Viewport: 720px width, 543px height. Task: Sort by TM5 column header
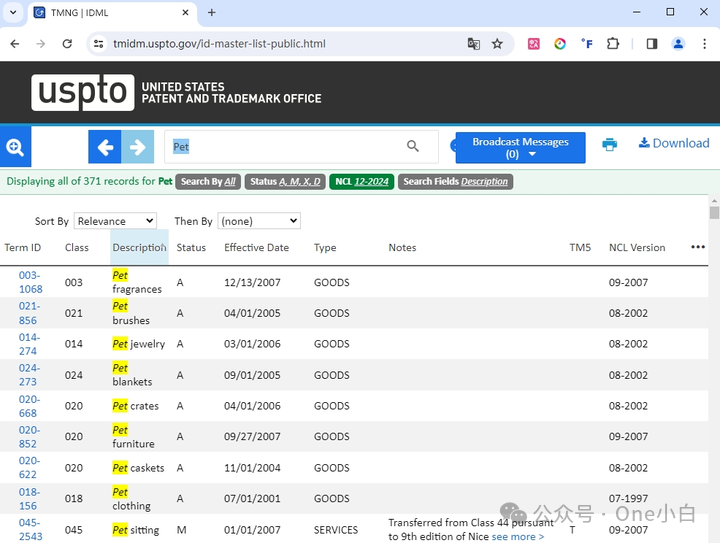pos(580,248)
